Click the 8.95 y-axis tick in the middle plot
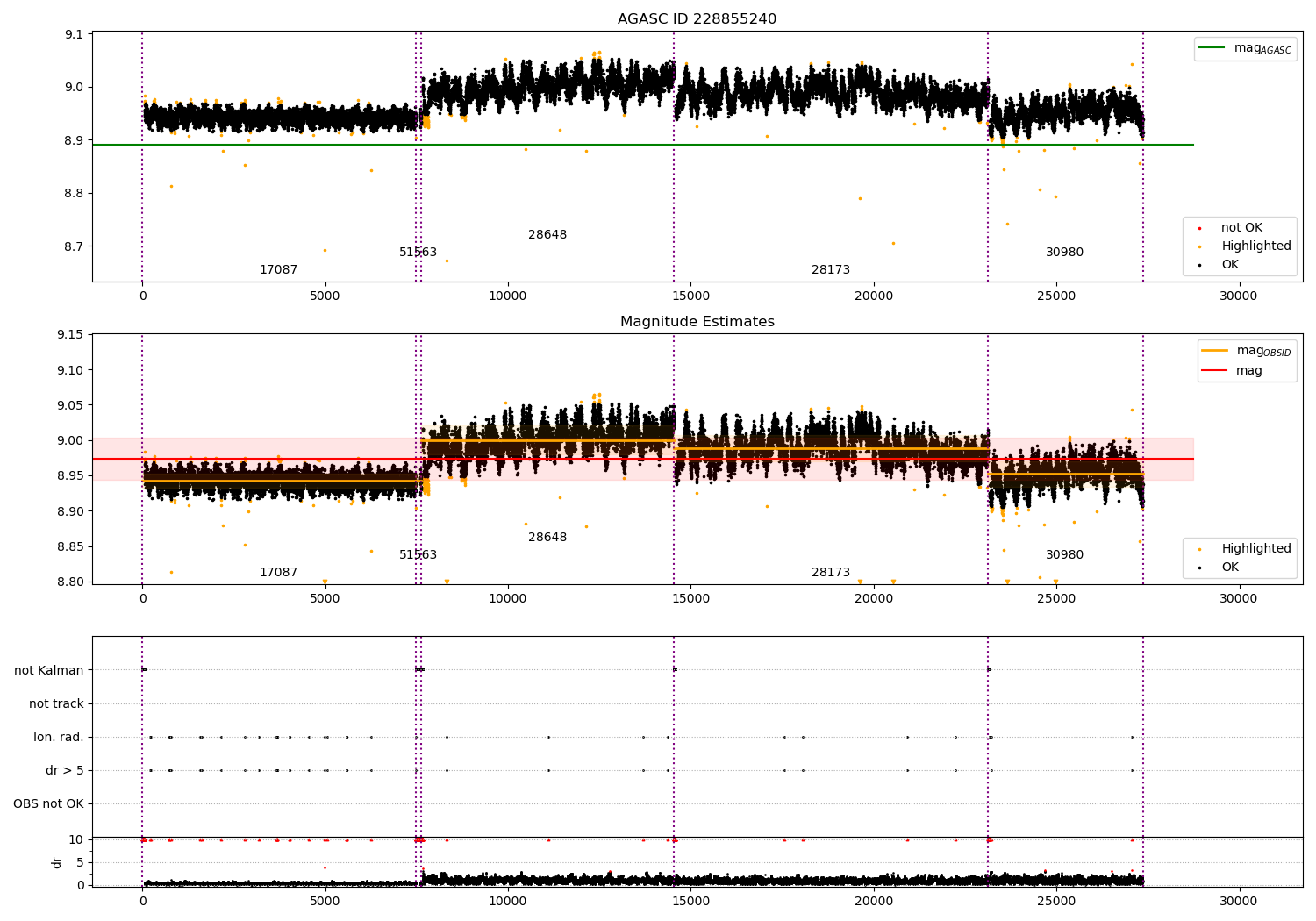 [70, 476]
